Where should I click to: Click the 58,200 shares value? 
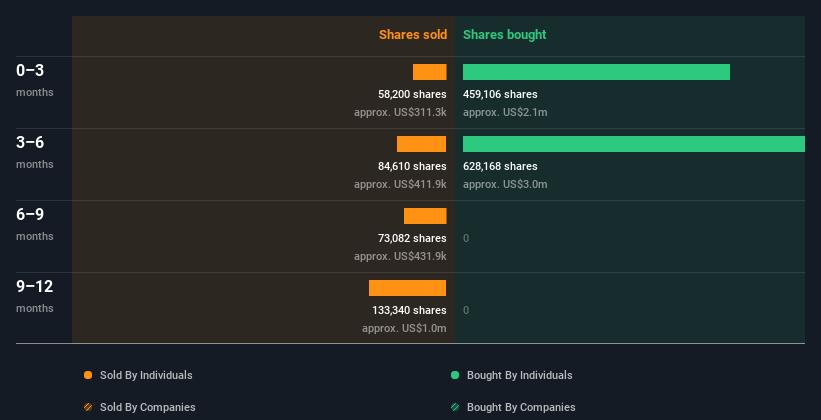tap(412, 94)
